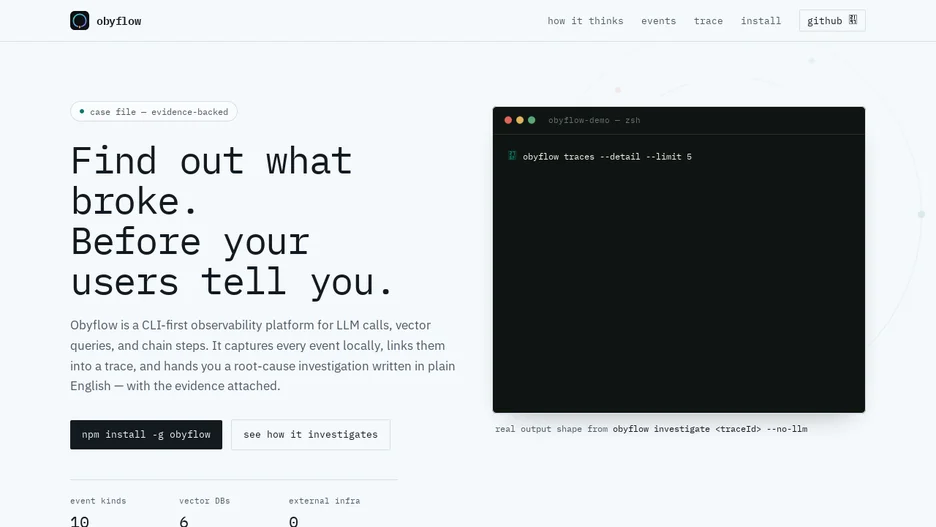Open the obyflow home link text

(119, 21)
